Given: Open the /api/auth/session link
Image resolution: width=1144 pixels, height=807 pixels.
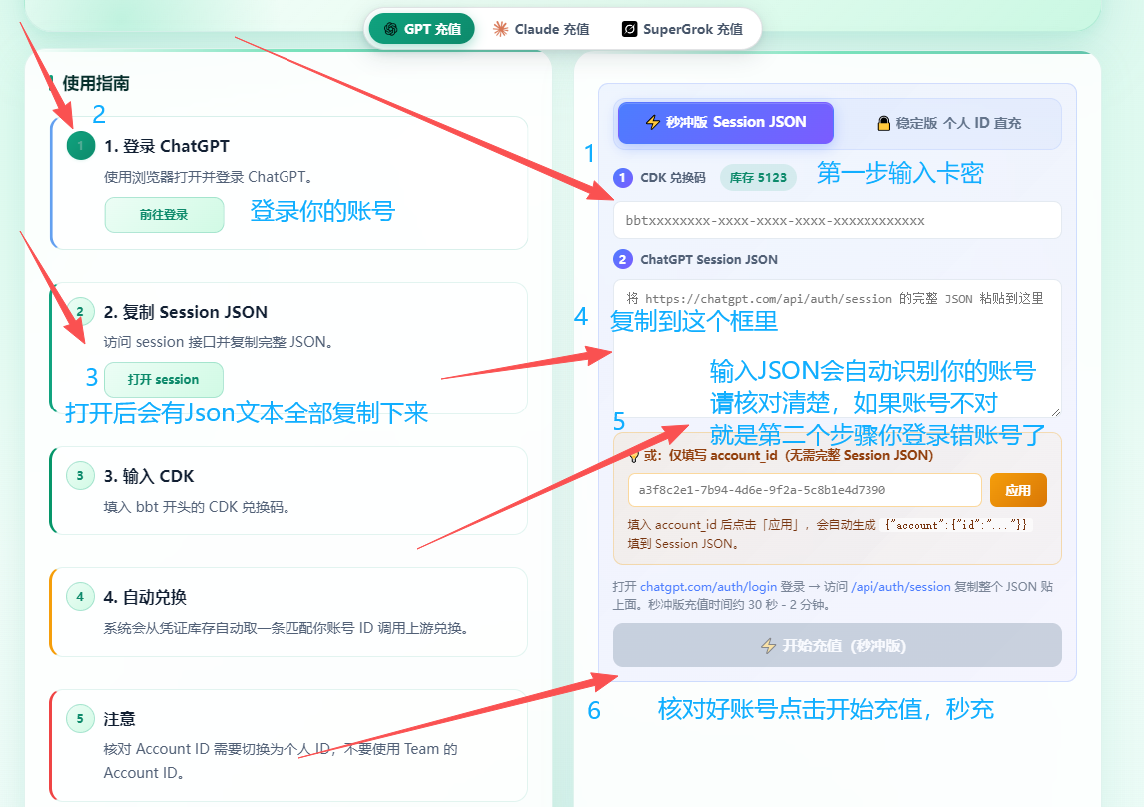Looking at the screenshot, I should point(900,587).
